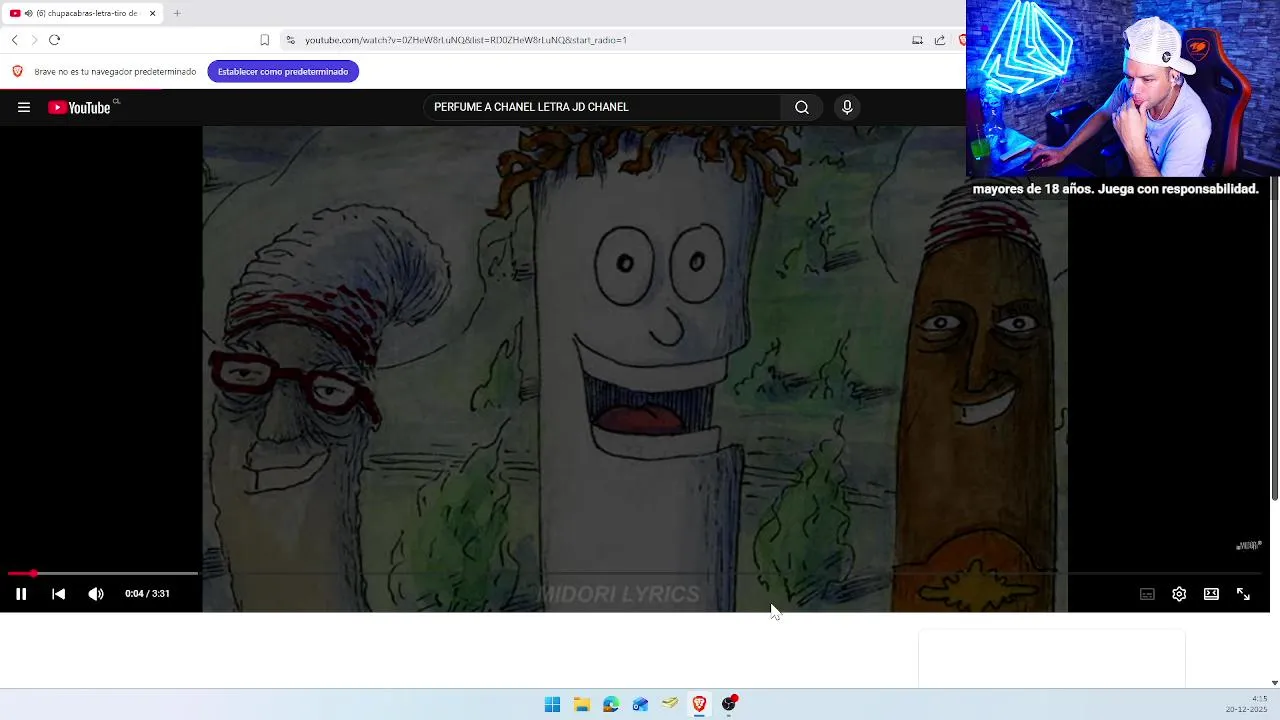Mute the video volume speaker
Image resolution: width=1280 pixels, height=720 pixels.
pyautogui.click(x=96, y=594)
